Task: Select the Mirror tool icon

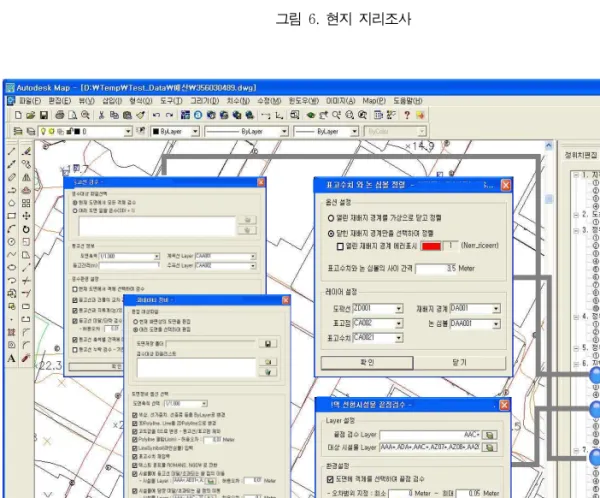Action: click(x=26, y=177)
